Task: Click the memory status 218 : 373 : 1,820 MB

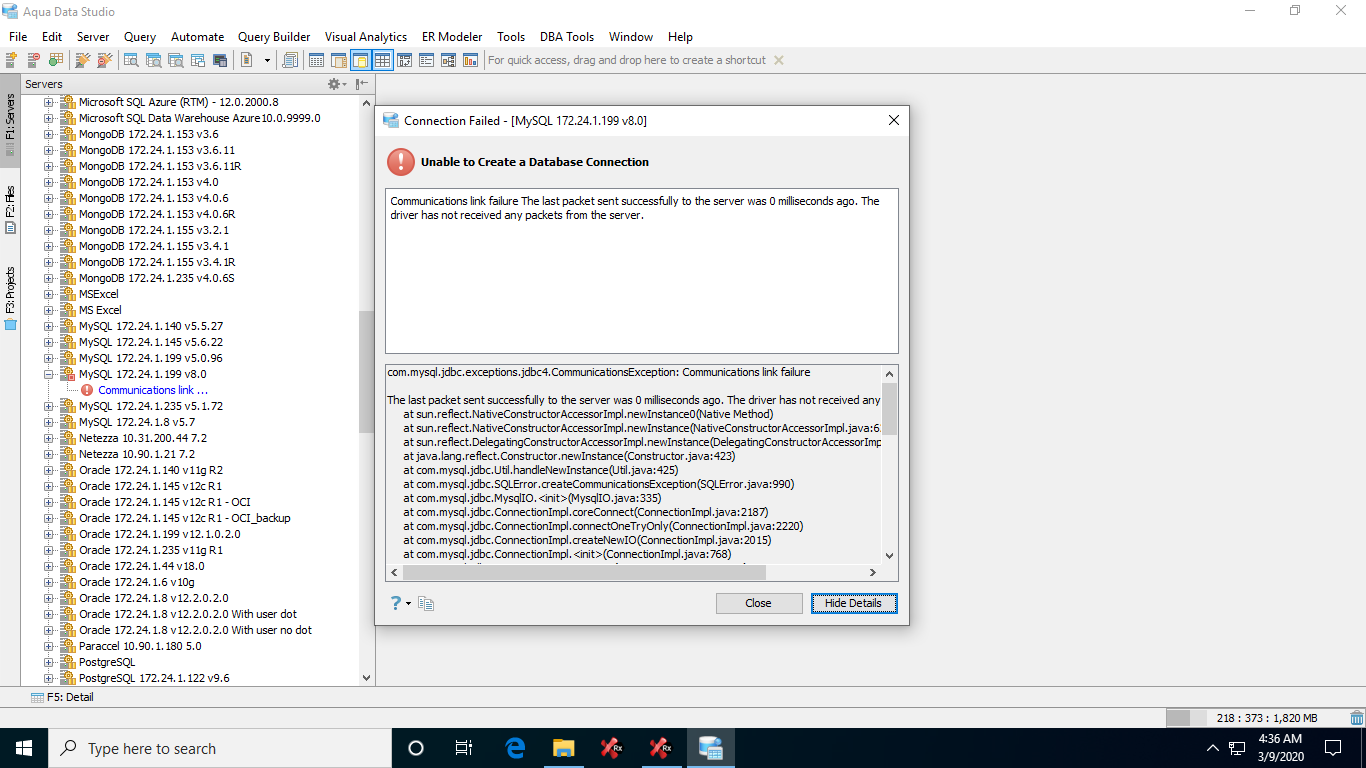Action: click(1267, 718)
